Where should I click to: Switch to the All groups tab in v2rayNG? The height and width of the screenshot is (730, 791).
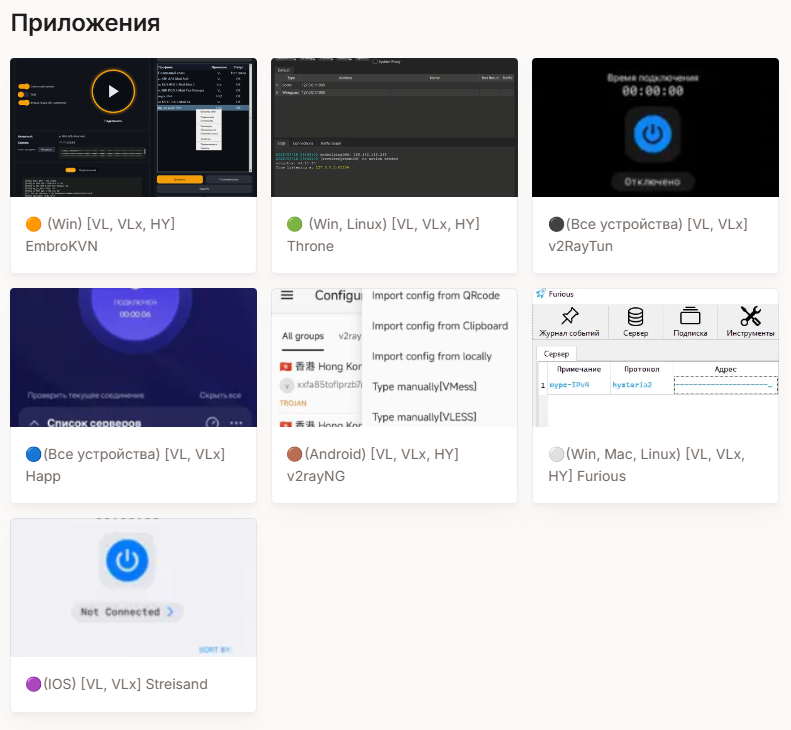coord(302,336)
